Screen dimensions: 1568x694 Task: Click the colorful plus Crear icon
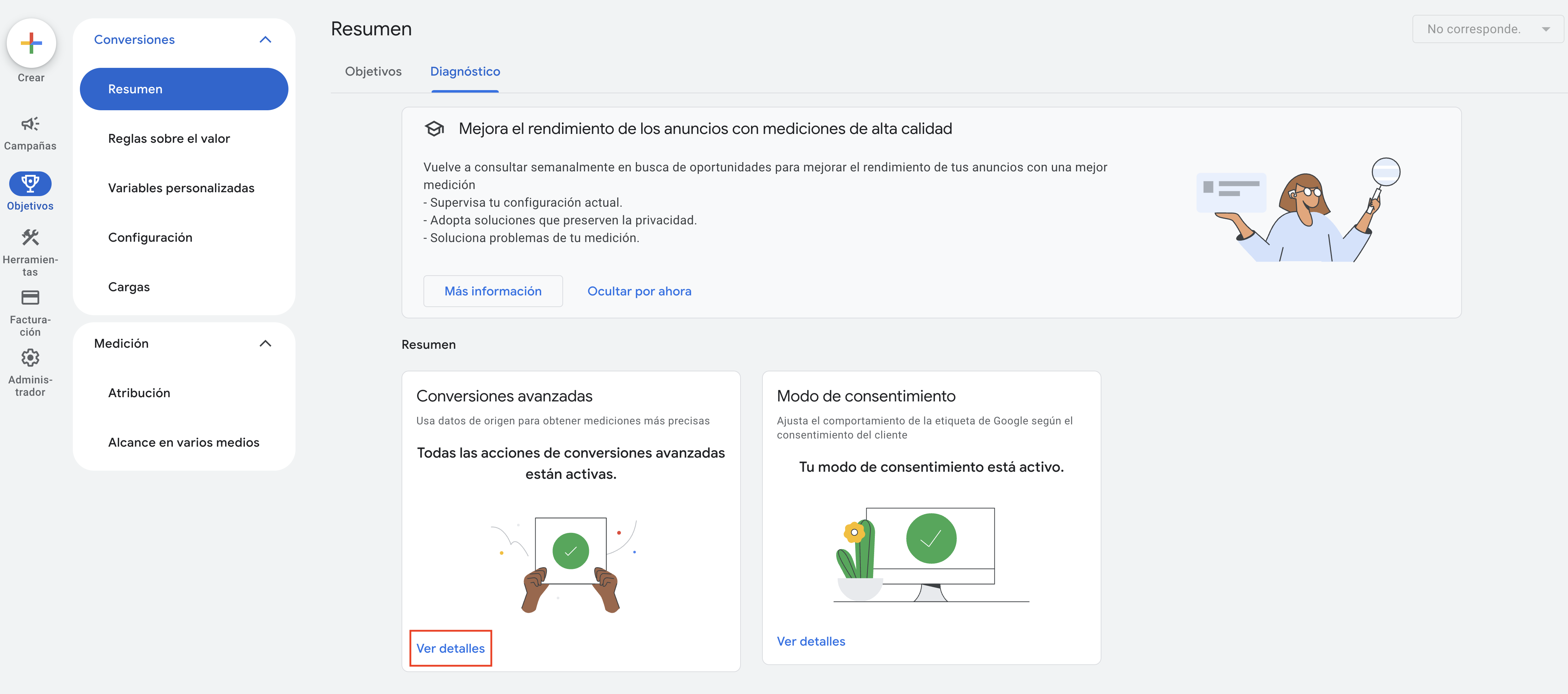[x=31, y=42]
